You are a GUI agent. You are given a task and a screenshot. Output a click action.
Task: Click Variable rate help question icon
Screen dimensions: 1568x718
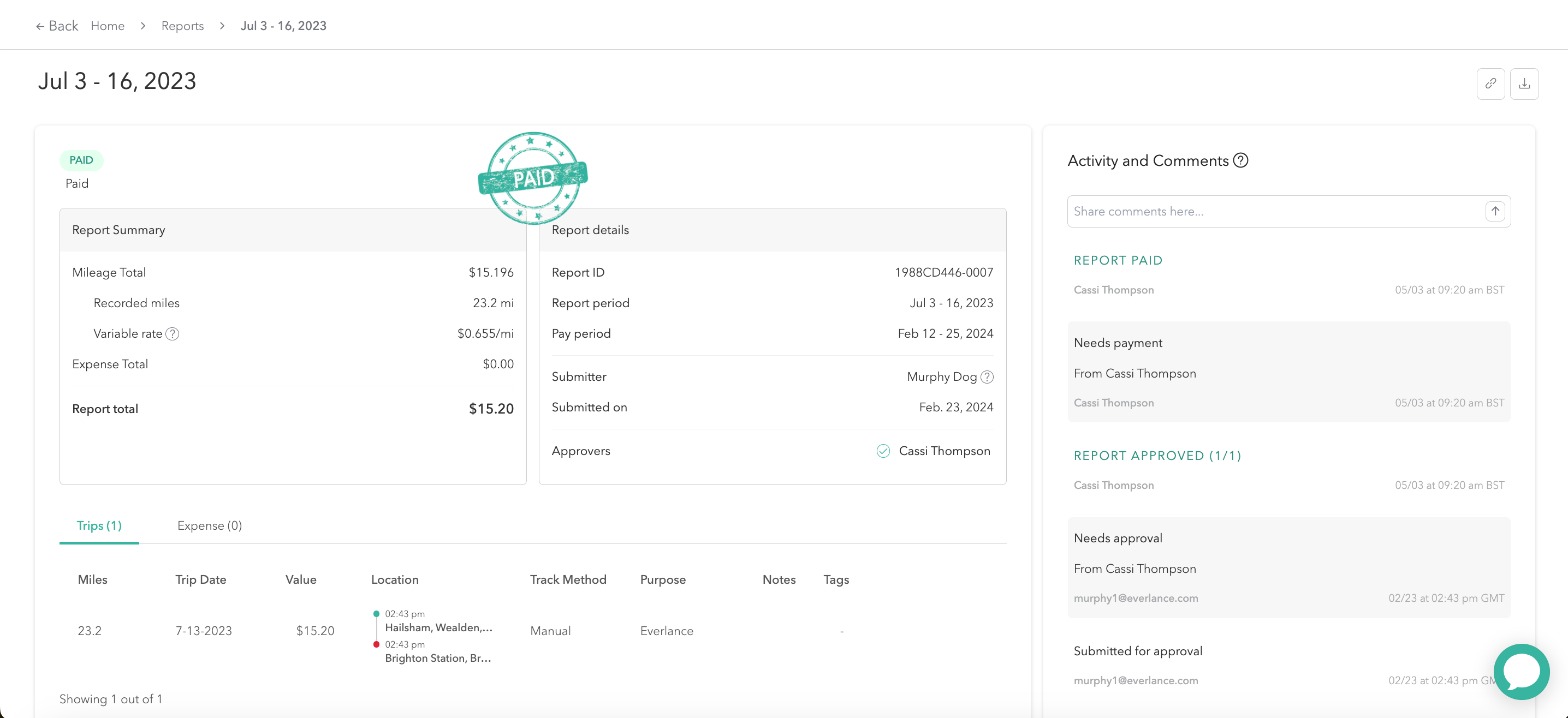(x=173, y=333)
